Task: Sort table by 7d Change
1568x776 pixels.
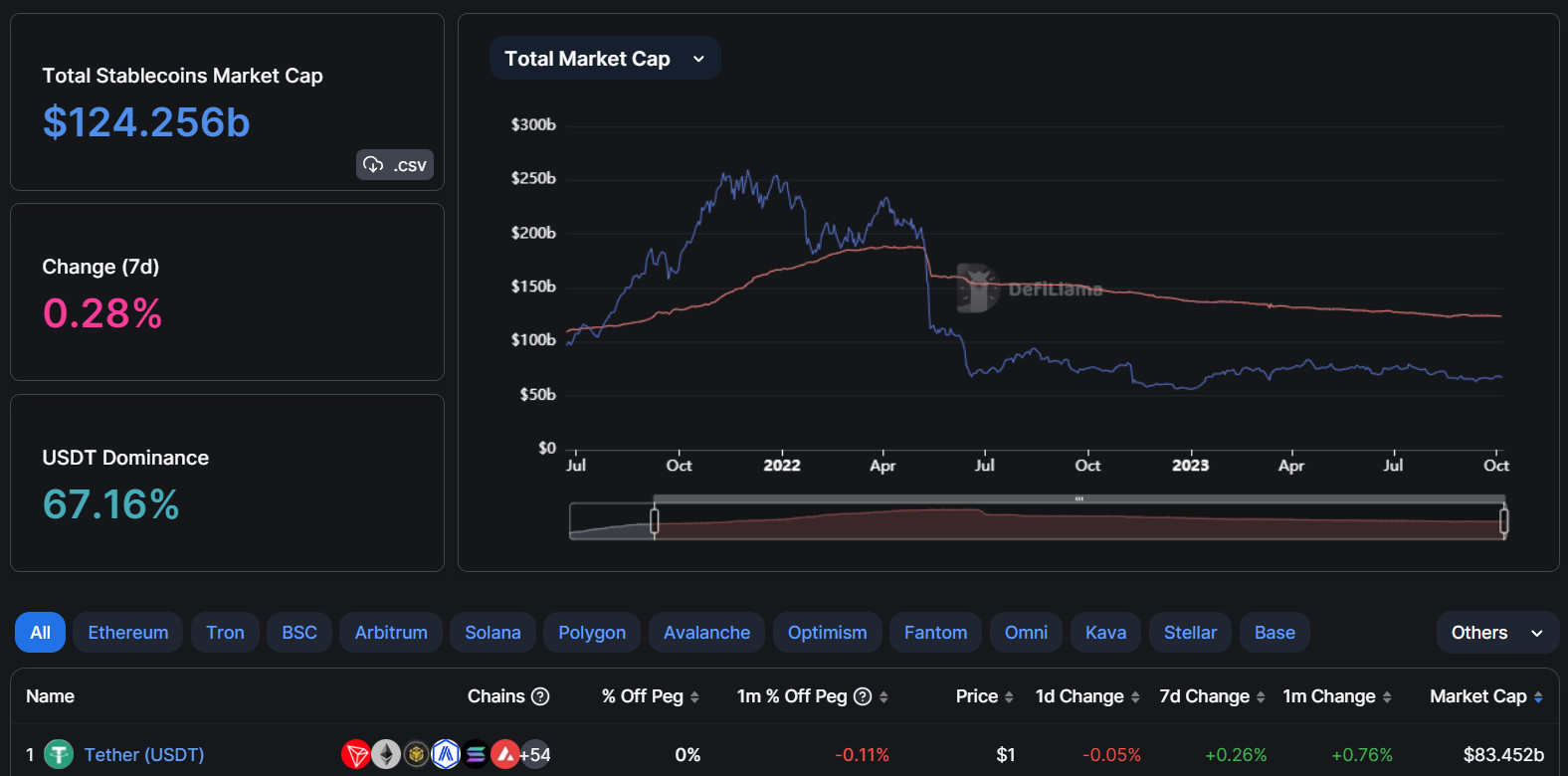Action: tap(1261, 697)
